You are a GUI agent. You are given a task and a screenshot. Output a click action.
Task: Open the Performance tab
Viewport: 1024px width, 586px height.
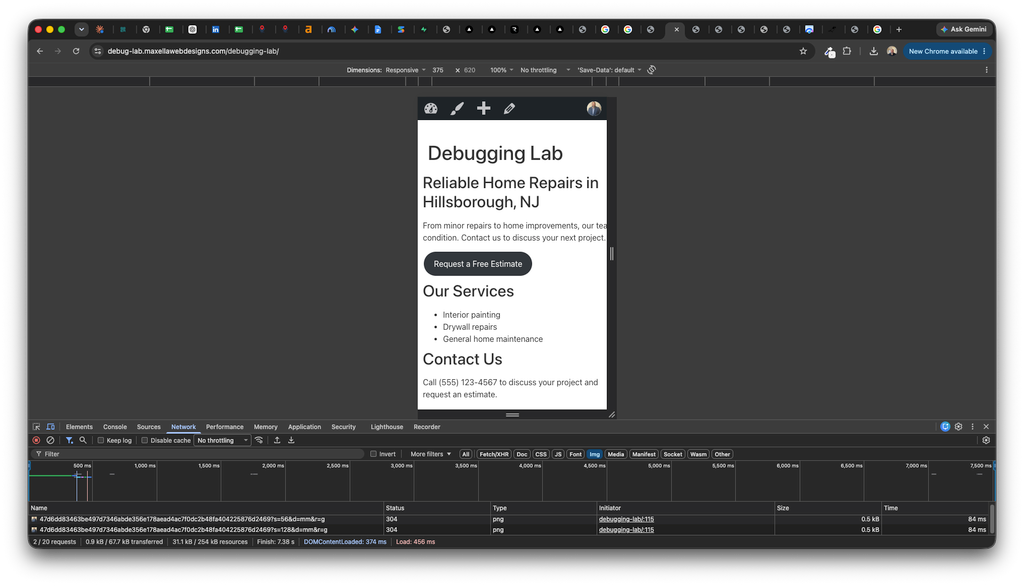[x=225, y=427]
